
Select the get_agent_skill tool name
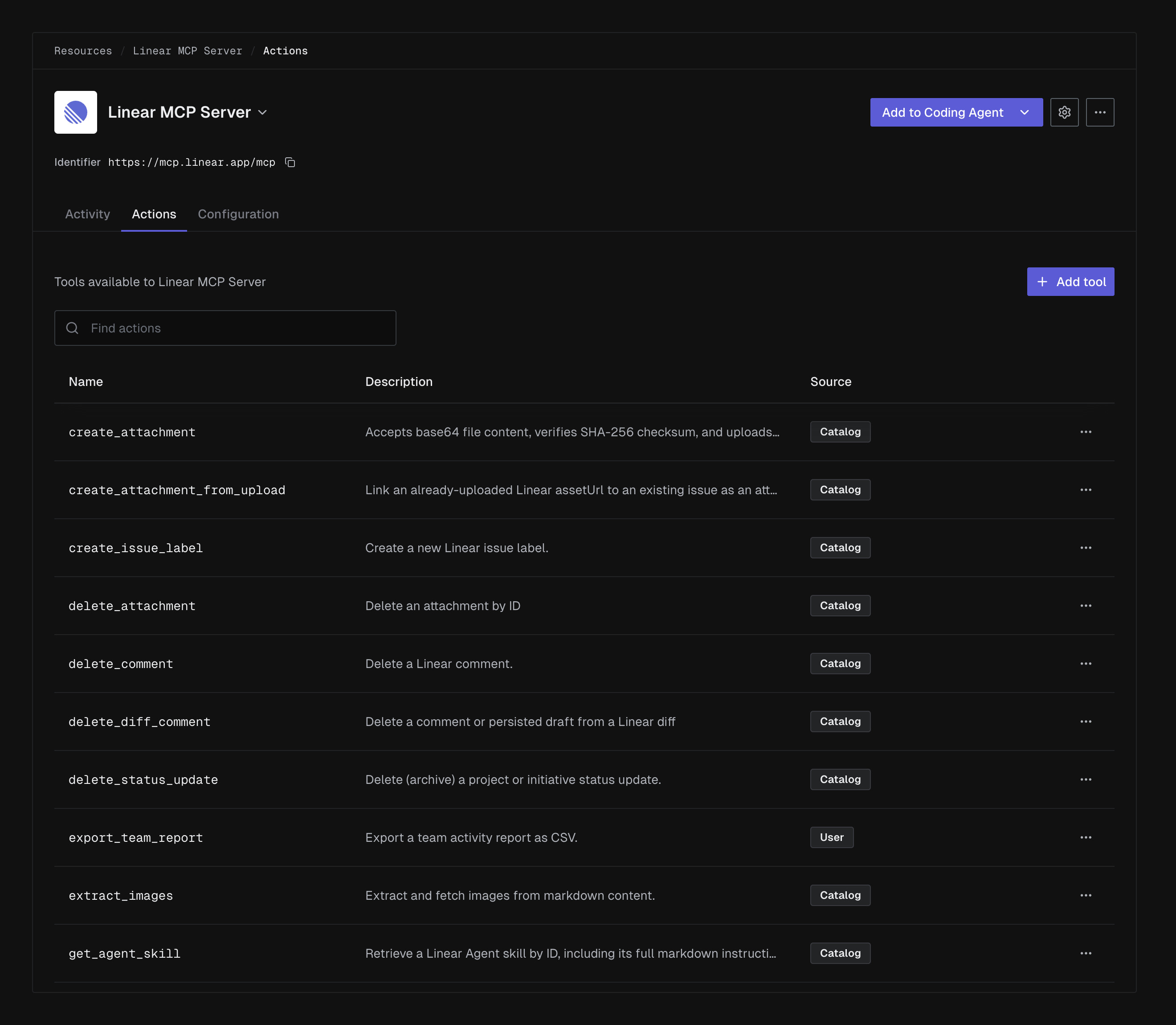pyautogui.click(x=125, y=954)
